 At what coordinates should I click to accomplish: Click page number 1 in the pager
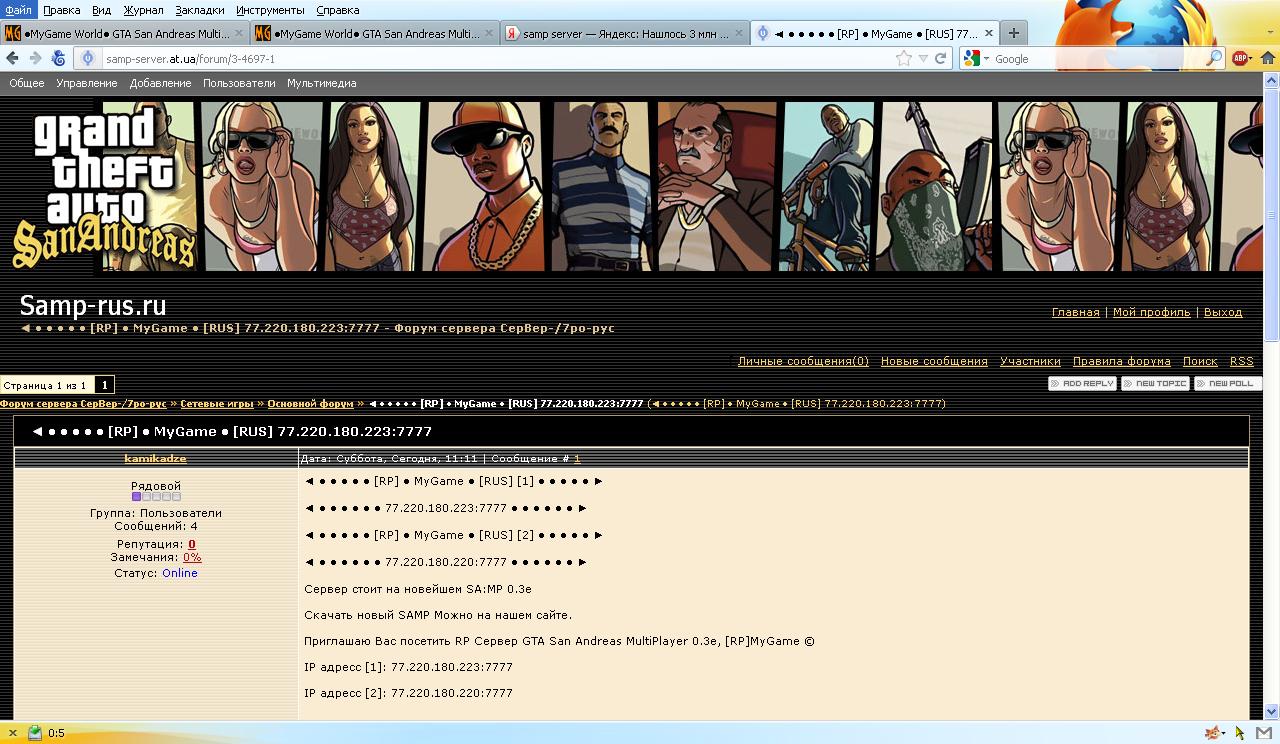coord(104,385)
